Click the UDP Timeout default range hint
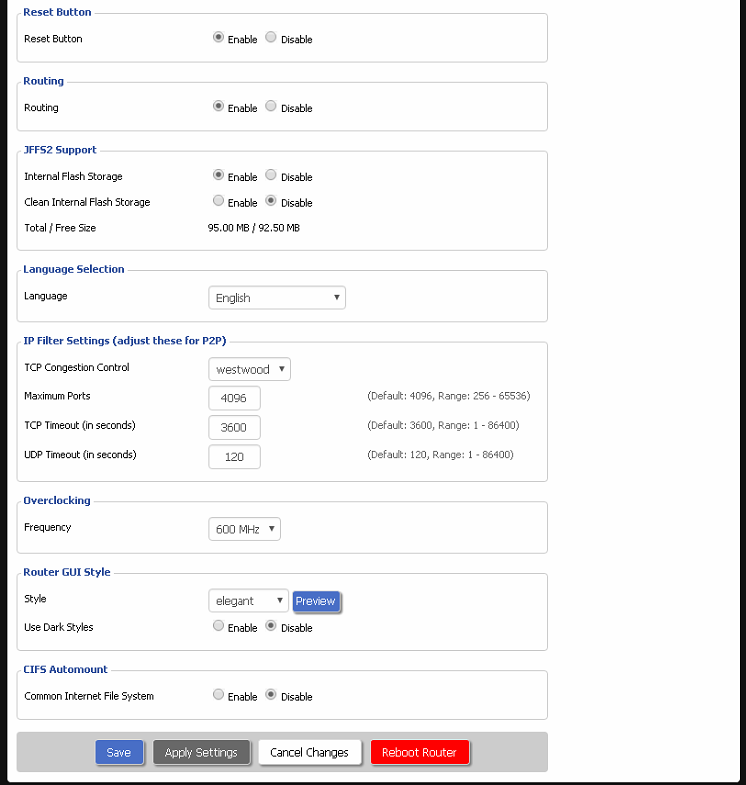Screen dimensions: 746x785 (441, 455)
